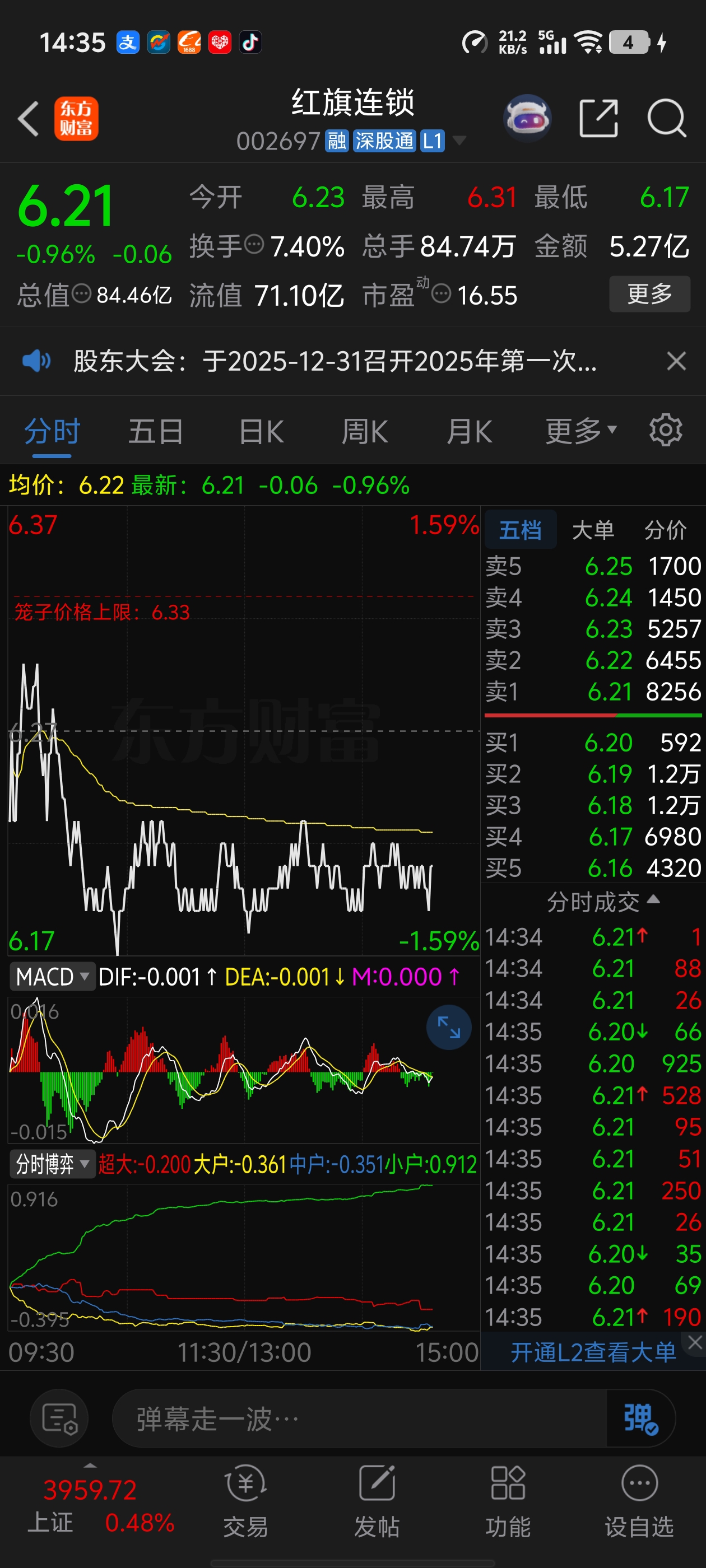
Task: Toggle the 弹 barrage switch
Action: tap(640, 1418)
